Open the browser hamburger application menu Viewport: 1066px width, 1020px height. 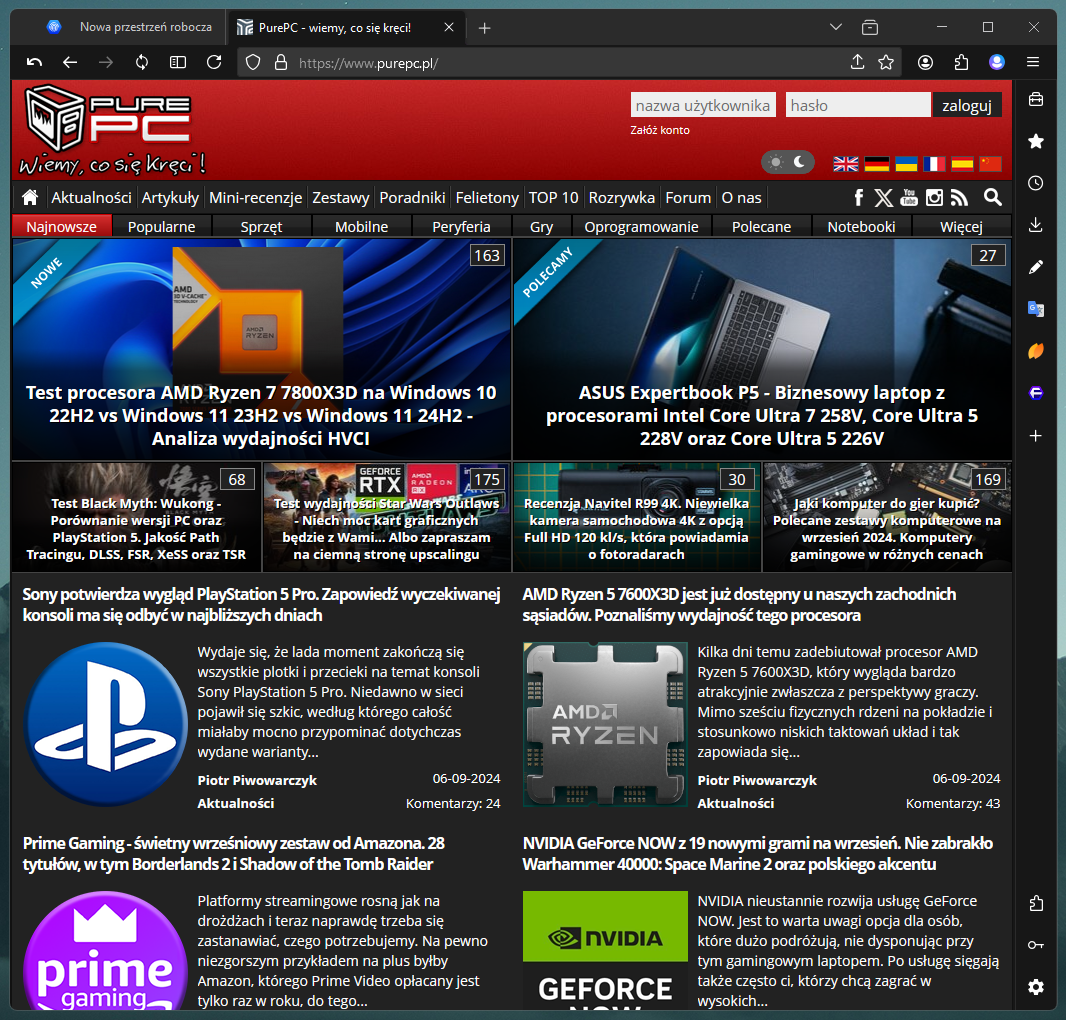1033,62
